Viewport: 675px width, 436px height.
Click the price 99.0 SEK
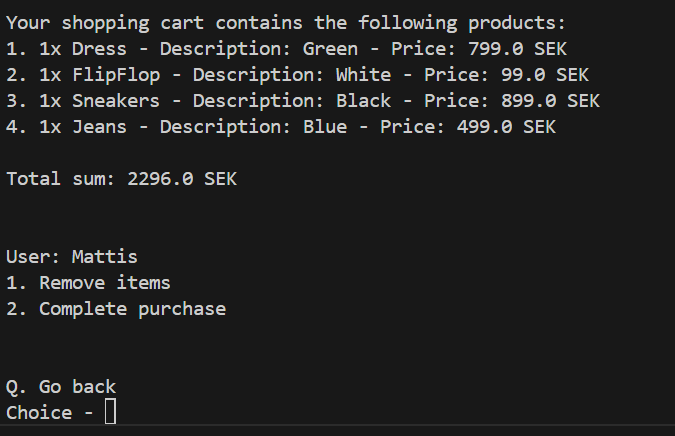click(x=545, y=75)
